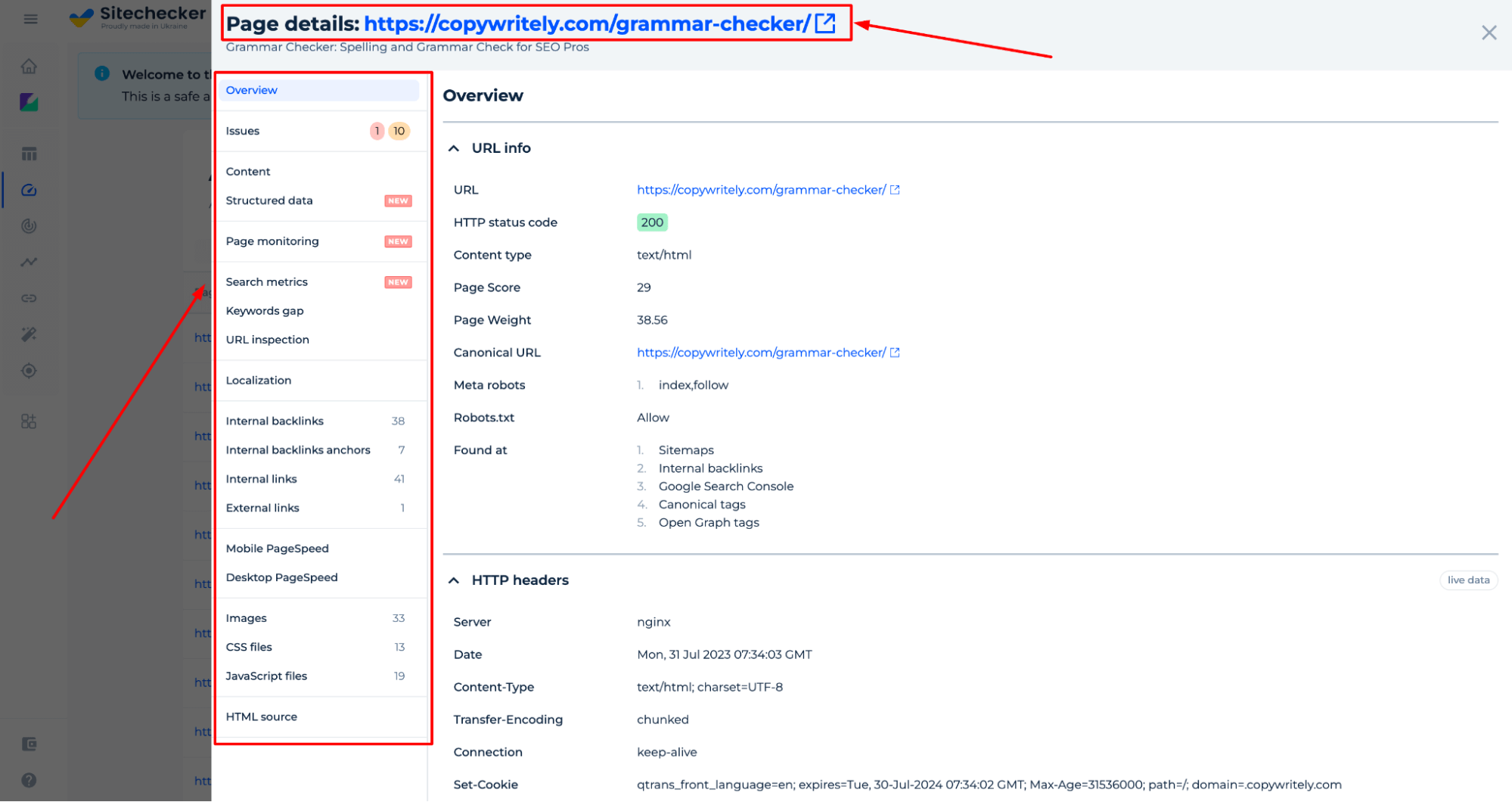Open the trend line rank tracker icon

click(29, 262)
